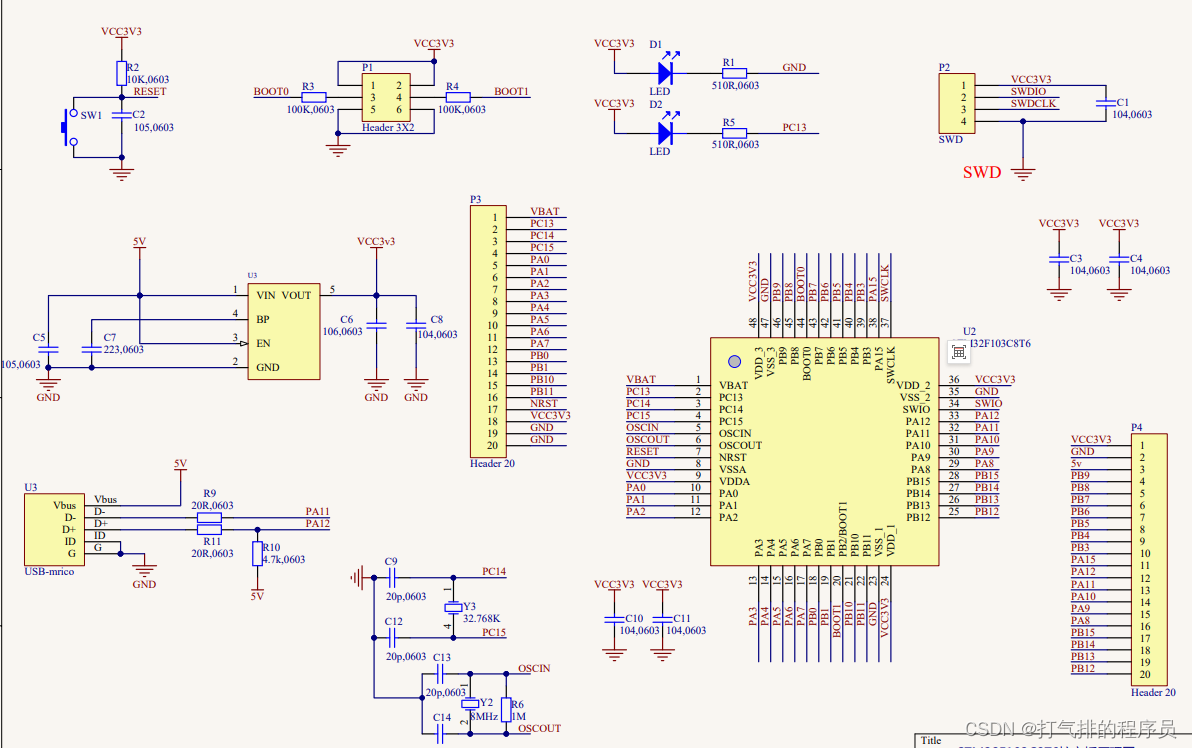Click the PC13 net label after R5
Screen dimensions: 1192x748
pyautogui.click(x=794, y=127)
